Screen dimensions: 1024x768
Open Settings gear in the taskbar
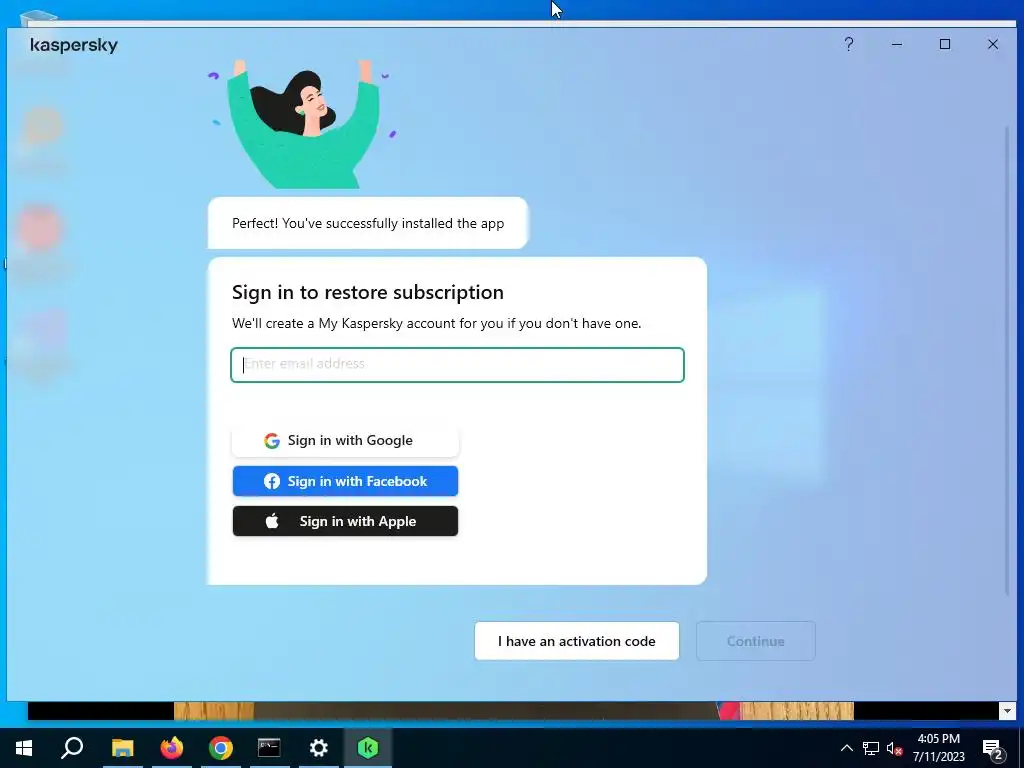coord(319,748)
